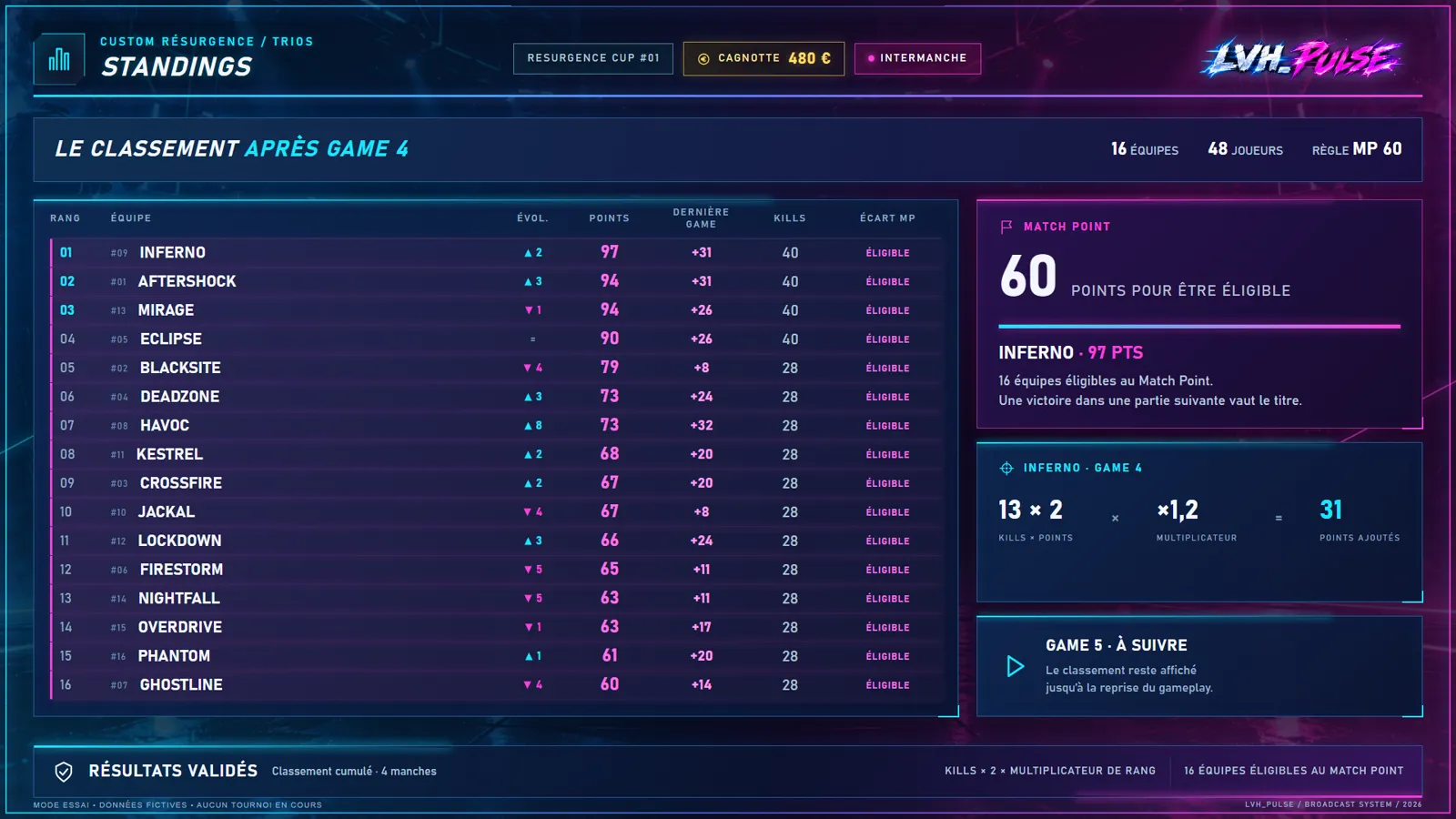Screen dimensions: 1456x819
Task: Click the crosshair icon beside Inferno Game 4
Action: (x=1006, y=468)
